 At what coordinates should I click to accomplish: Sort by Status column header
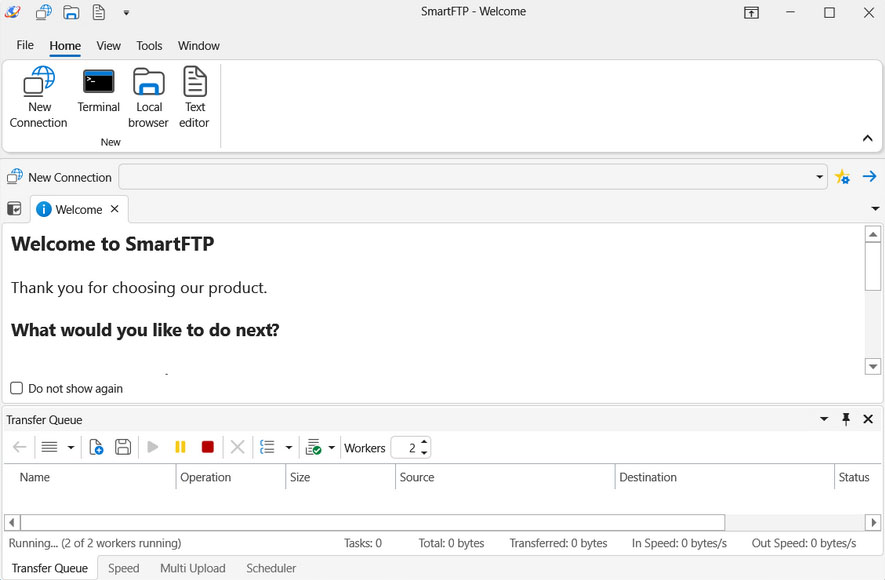(857, 477)
